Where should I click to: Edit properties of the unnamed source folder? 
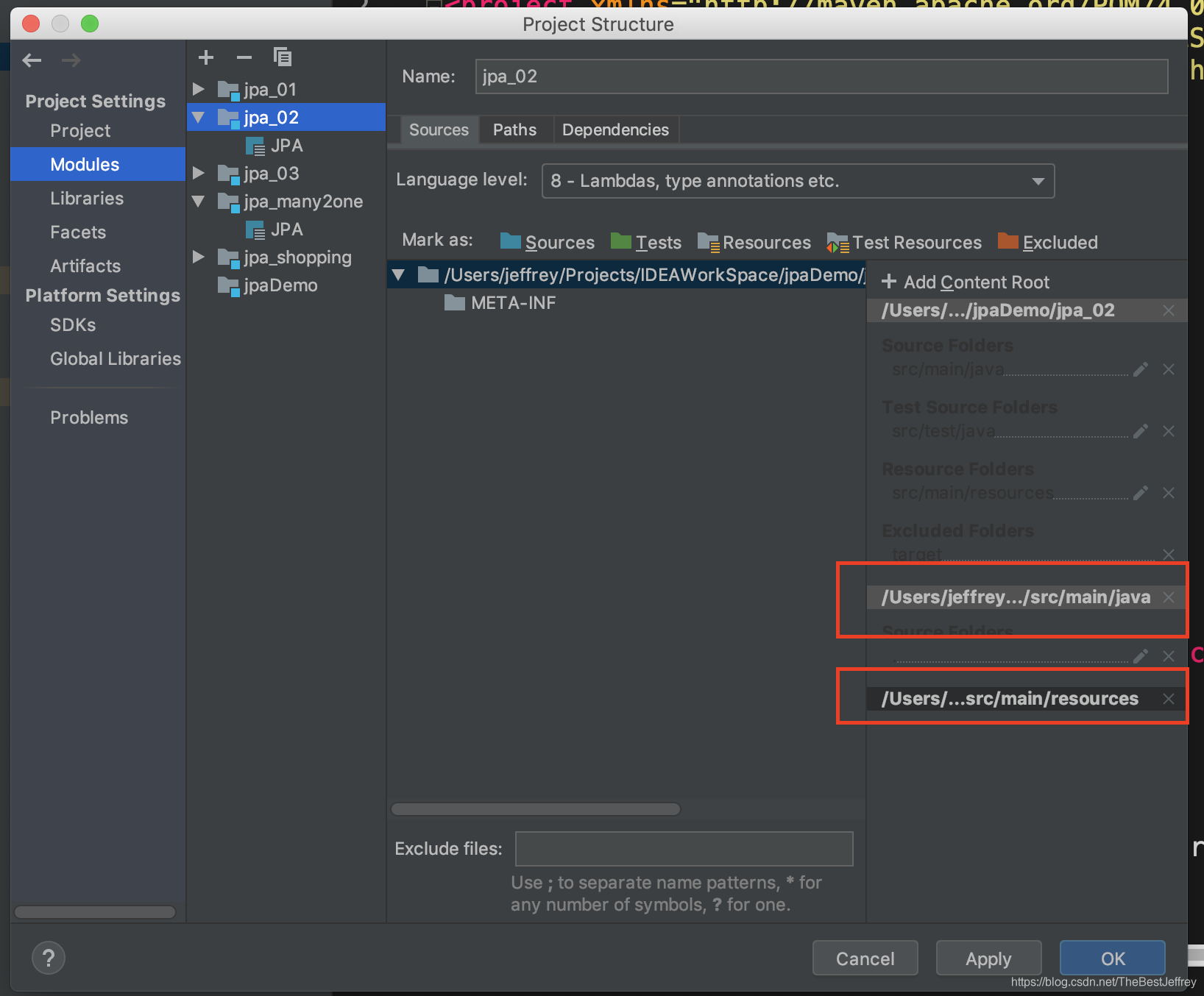pos(1141,656)
